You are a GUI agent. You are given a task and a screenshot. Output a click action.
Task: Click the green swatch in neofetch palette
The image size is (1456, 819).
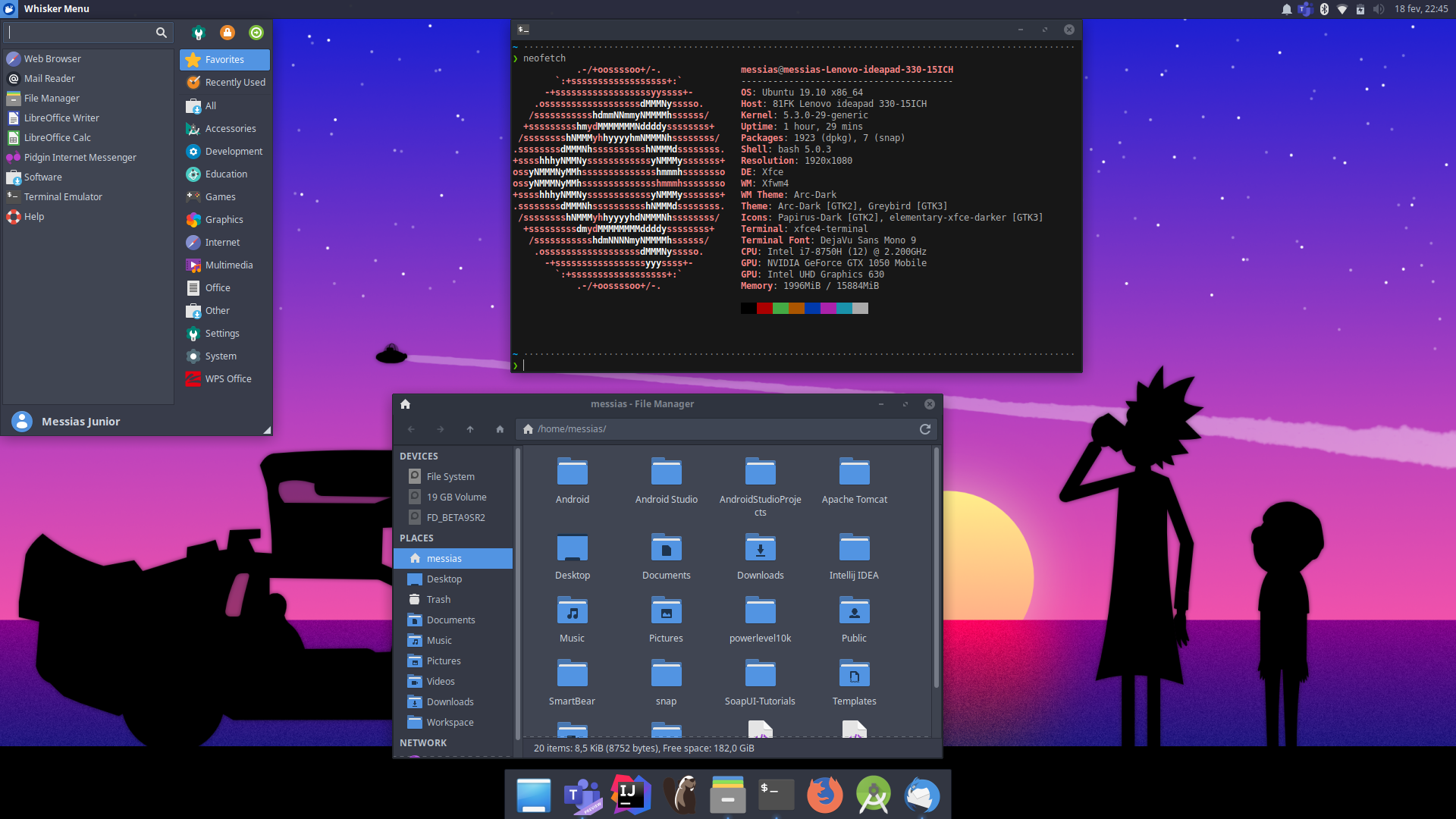[780, 309]
